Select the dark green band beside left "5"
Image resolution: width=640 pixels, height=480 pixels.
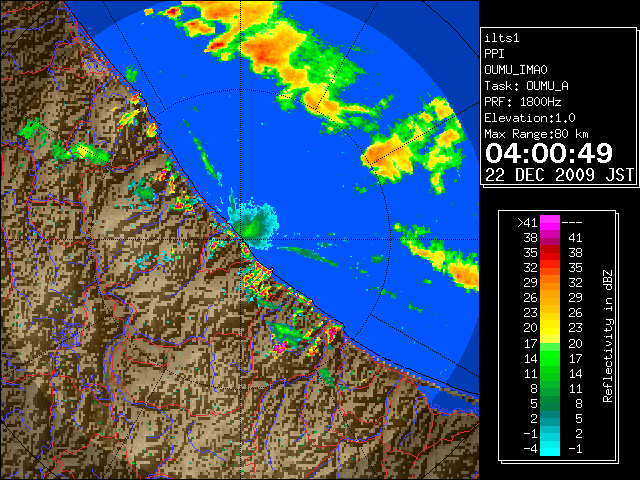pyautogui.click(x=550, y=403)
